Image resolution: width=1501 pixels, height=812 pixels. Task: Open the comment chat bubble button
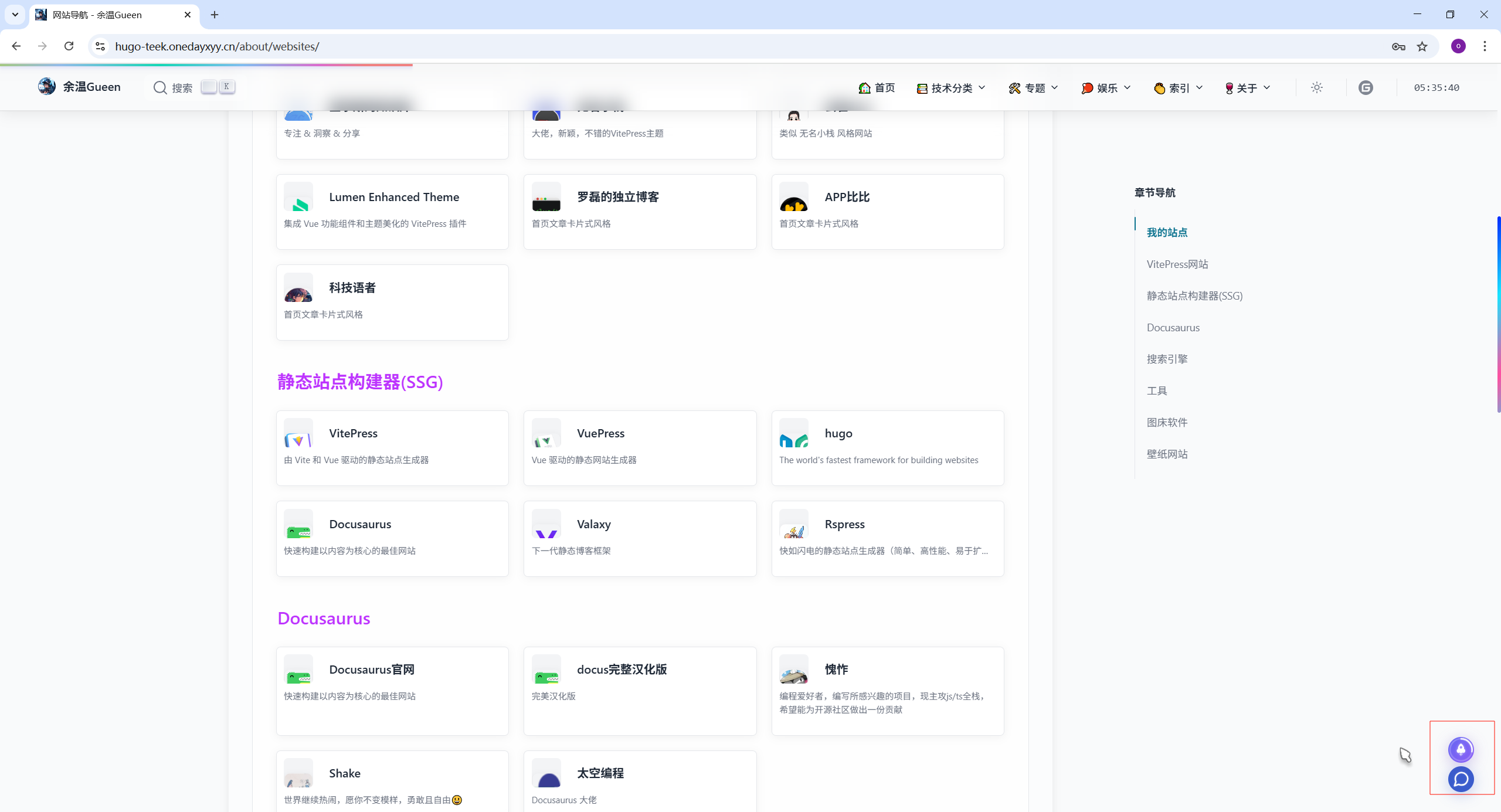1461,779
